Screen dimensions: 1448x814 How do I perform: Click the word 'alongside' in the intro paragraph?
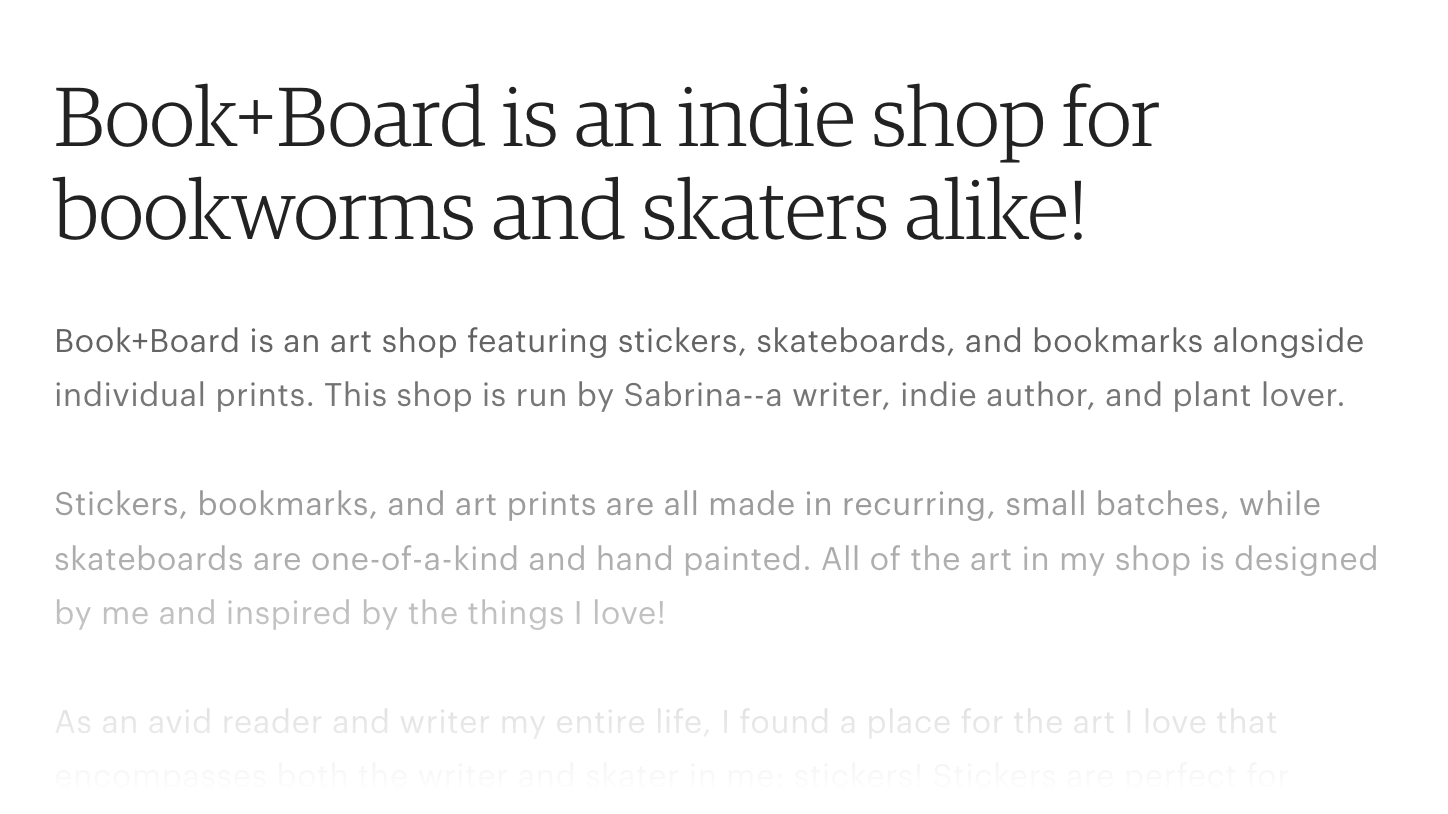pos(1288,341)
